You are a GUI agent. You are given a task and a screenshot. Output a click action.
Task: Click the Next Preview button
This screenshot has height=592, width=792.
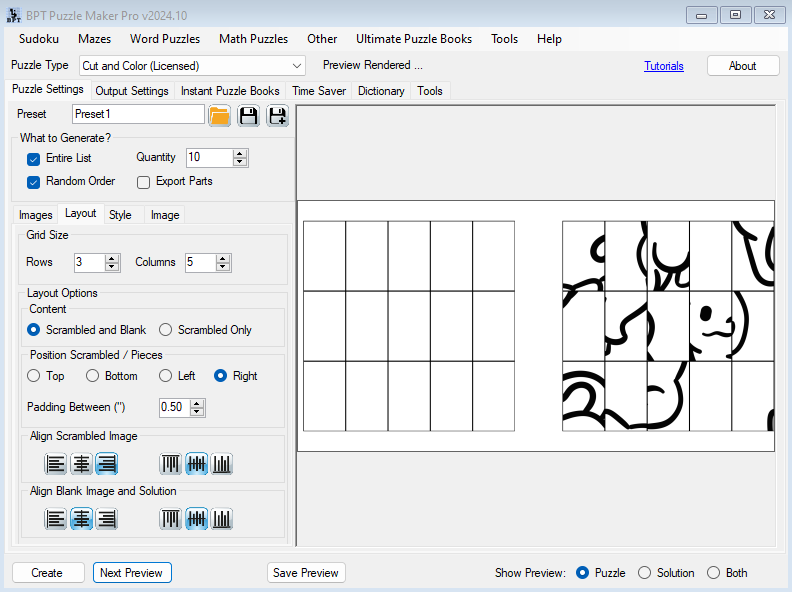coord(132,573)
